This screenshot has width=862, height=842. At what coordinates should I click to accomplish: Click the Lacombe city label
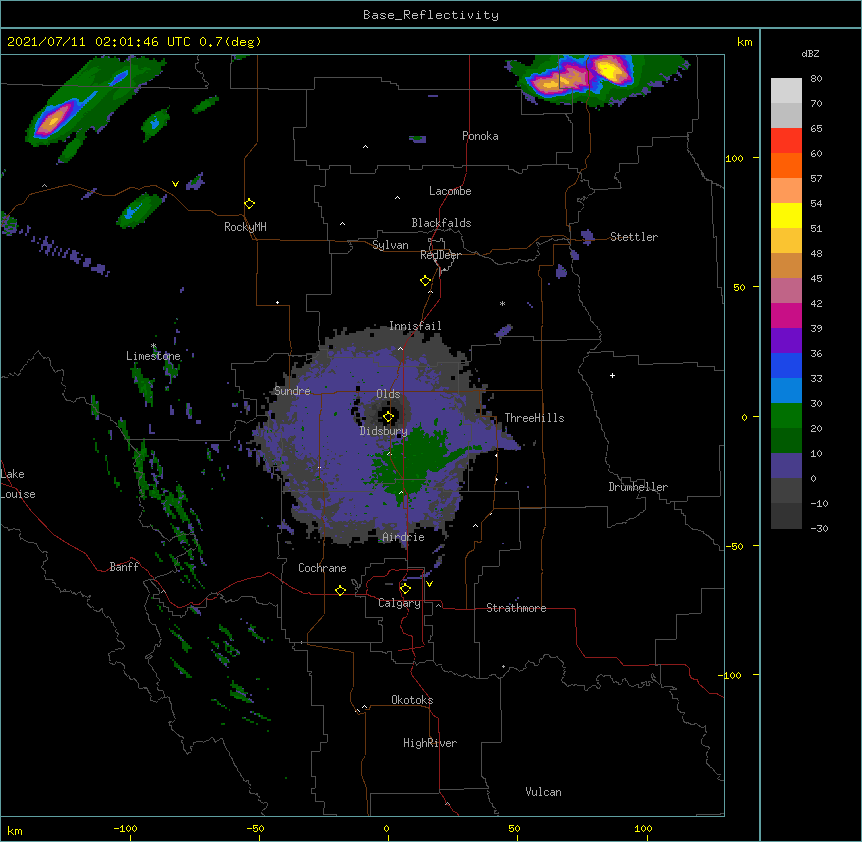coord(450,191)
